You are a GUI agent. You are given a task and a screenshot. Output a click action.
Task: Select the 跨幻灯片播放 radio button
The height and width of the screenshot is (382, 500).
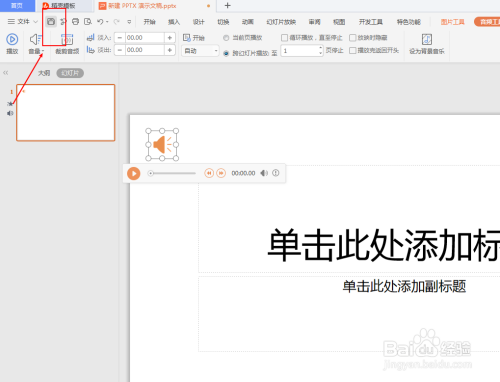pos(226,53)
